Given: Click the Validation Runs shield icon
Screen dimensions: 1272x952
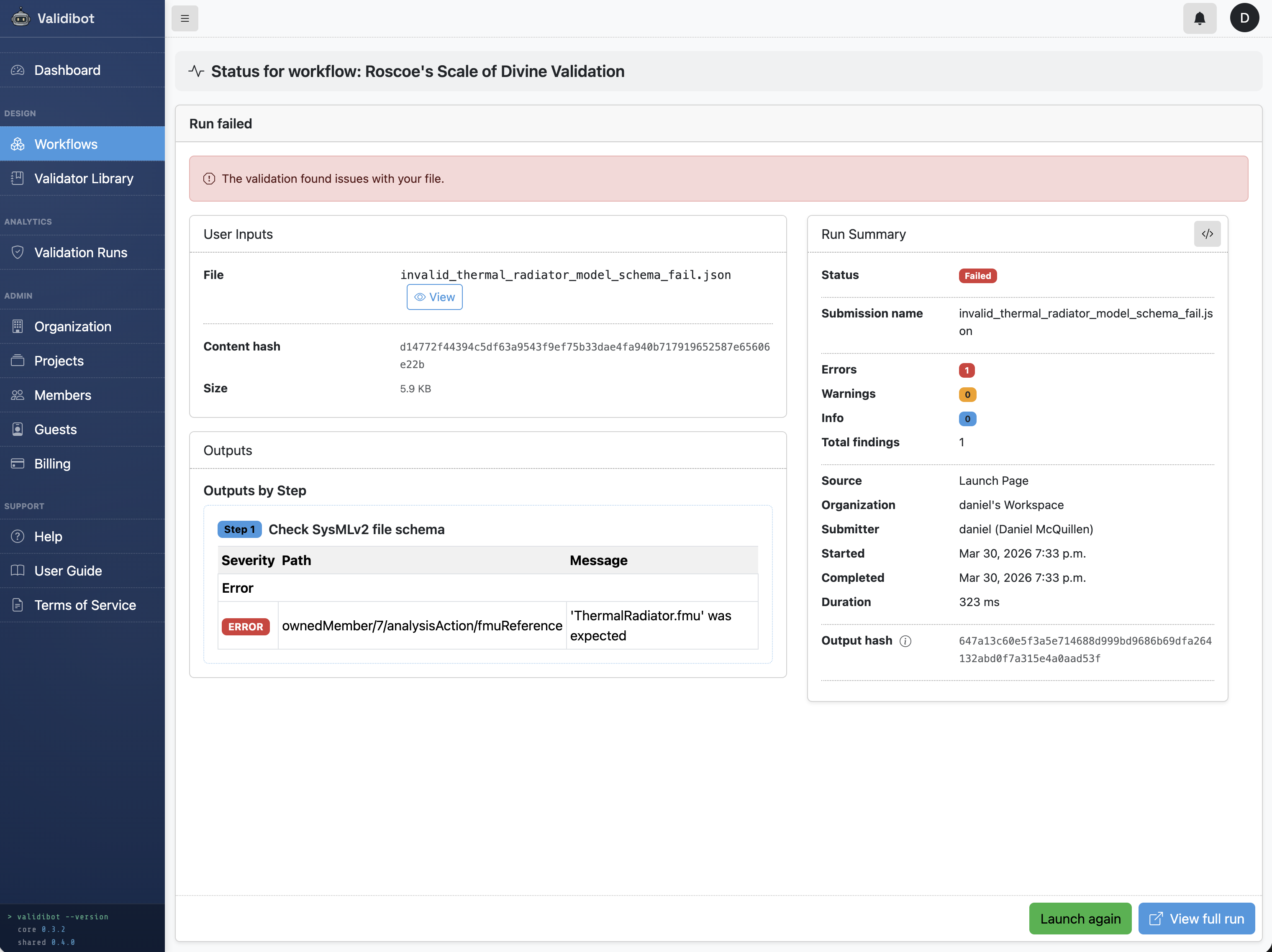Looking at the screenshot, I should click(x=18, y=252).
